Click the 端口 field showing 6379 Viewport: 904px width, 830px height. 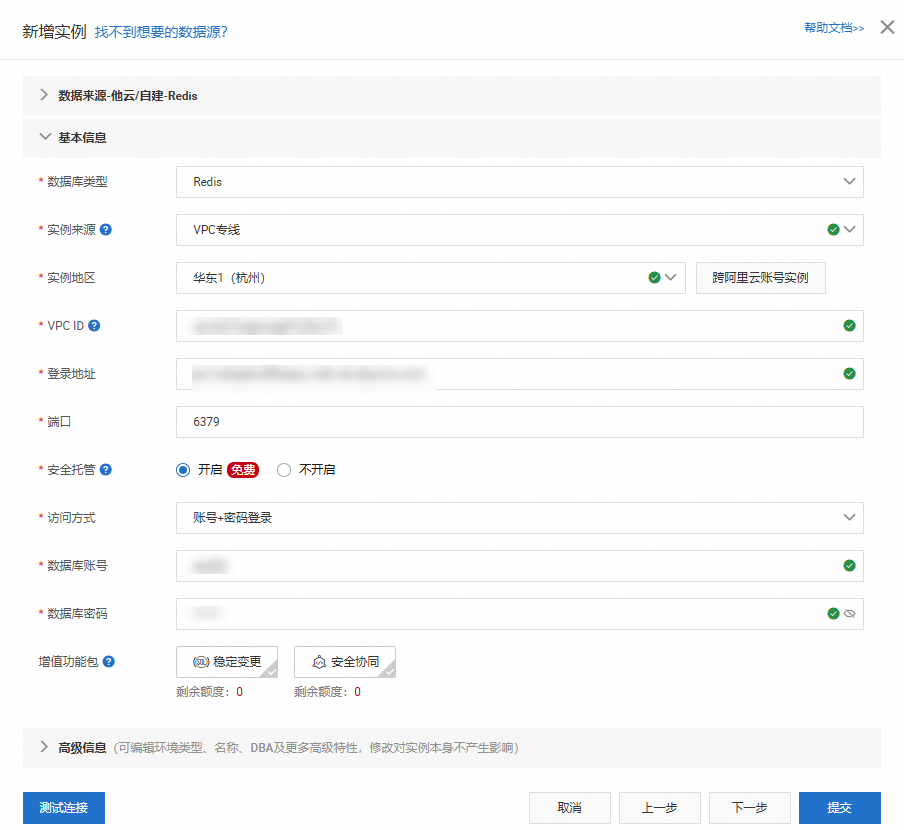[519, 422]
